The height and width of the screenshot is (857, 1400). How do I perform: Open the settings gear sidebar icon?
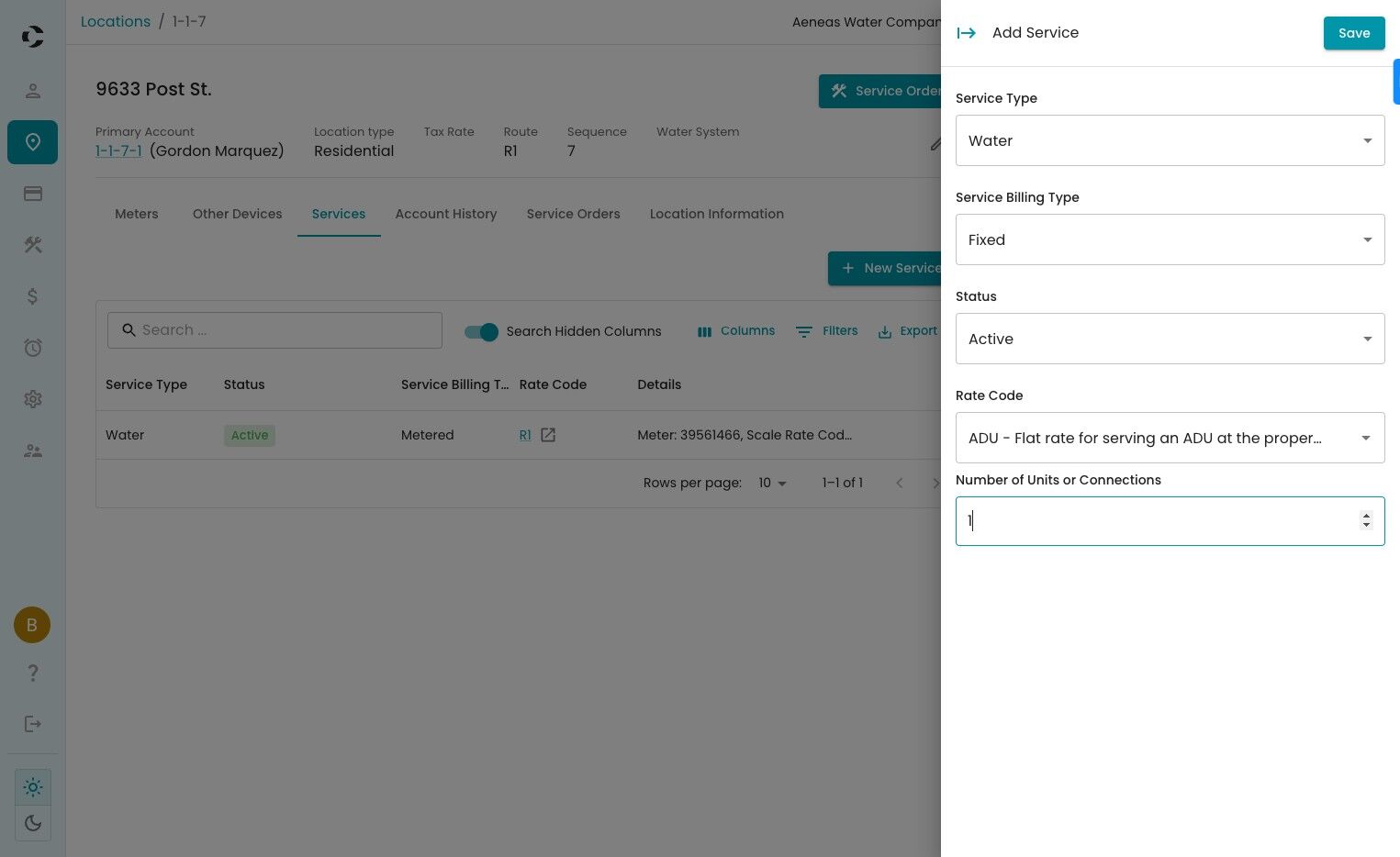click(33, 399)
